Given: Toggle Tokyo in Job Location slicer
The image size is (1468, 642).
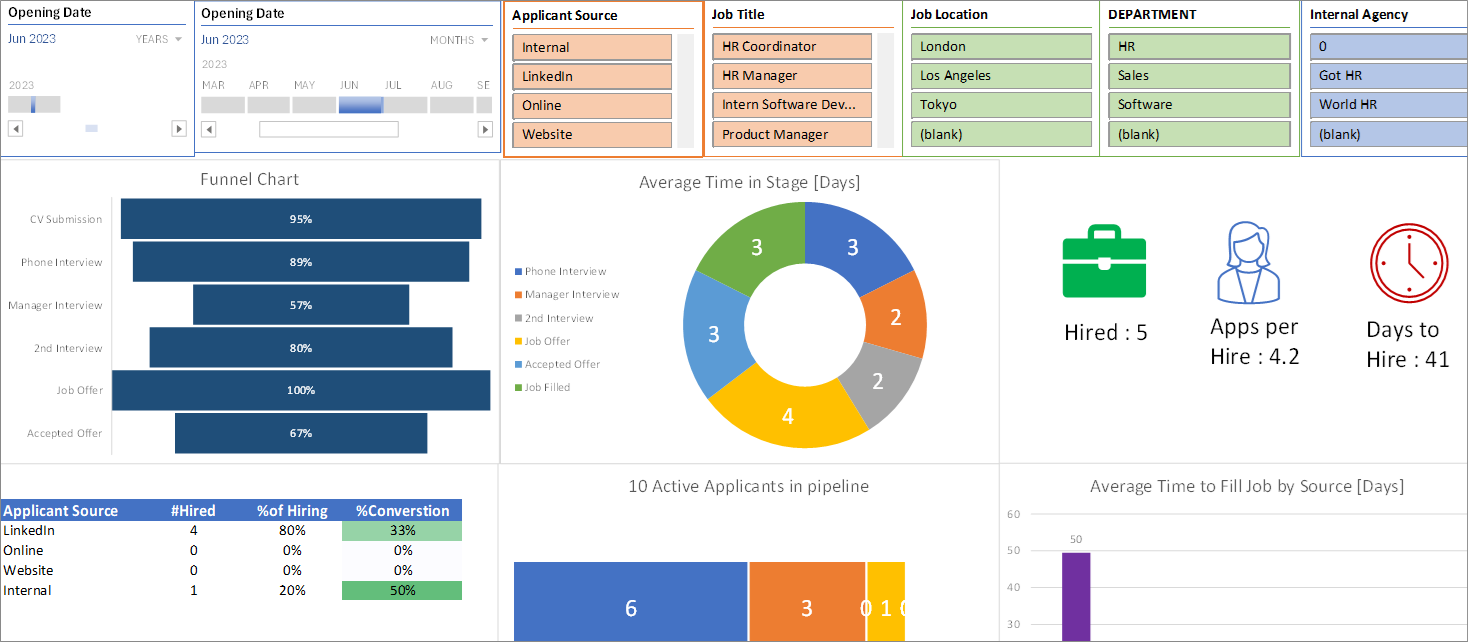Looking at the screenshot, I should pyautogui.click(x=1001, y=104).
